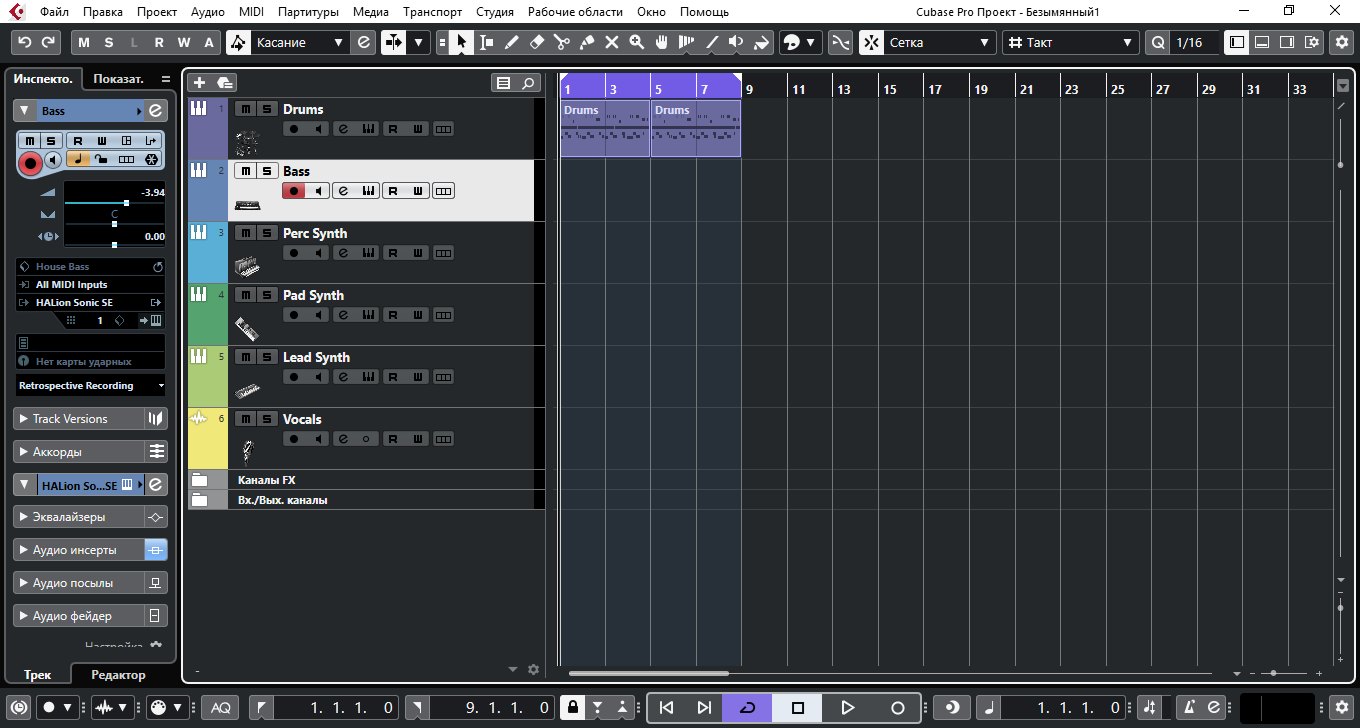Toggle the track list Use Track Presets button
Image resolution: width=1360 pixels, height=728 pixels.
(x=224, y=83)
